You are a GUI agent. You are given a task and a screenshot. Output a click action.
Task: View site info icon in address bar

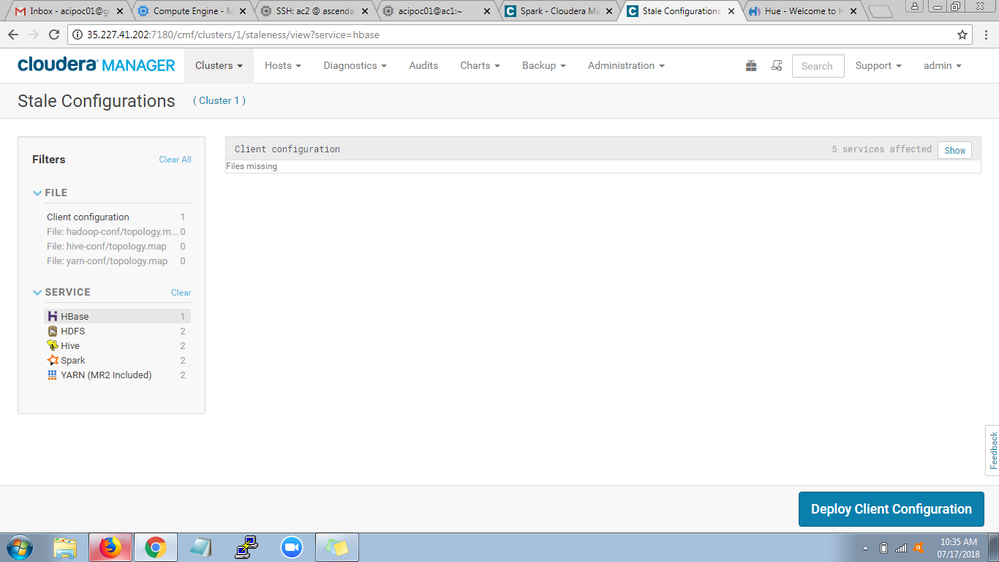click(77, 34)
